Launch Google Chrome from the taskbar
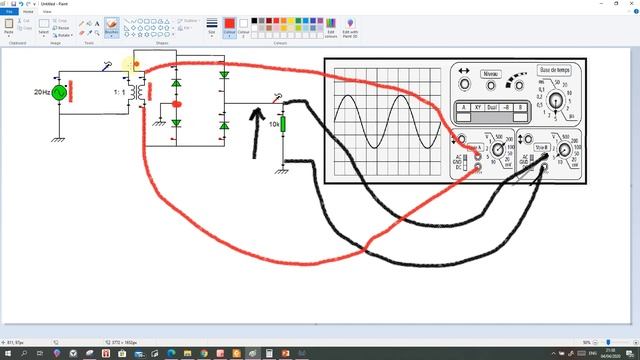640x360 pixels. pyautogui.click(x=204, y=353)
